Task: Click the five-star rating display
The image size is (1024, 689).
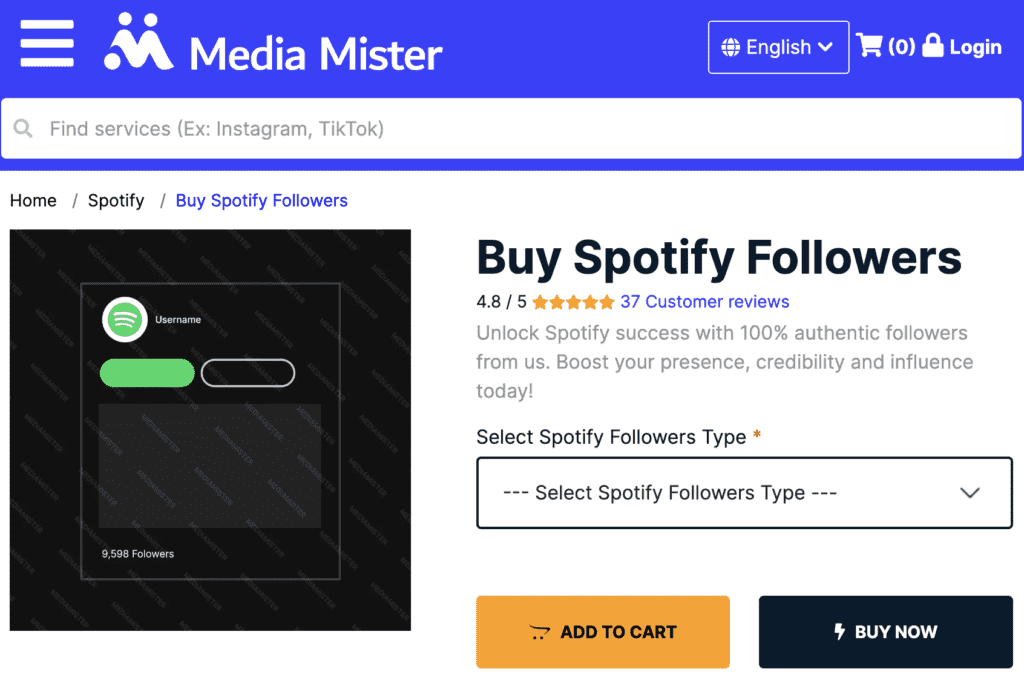Action: (x=572, y=301)
